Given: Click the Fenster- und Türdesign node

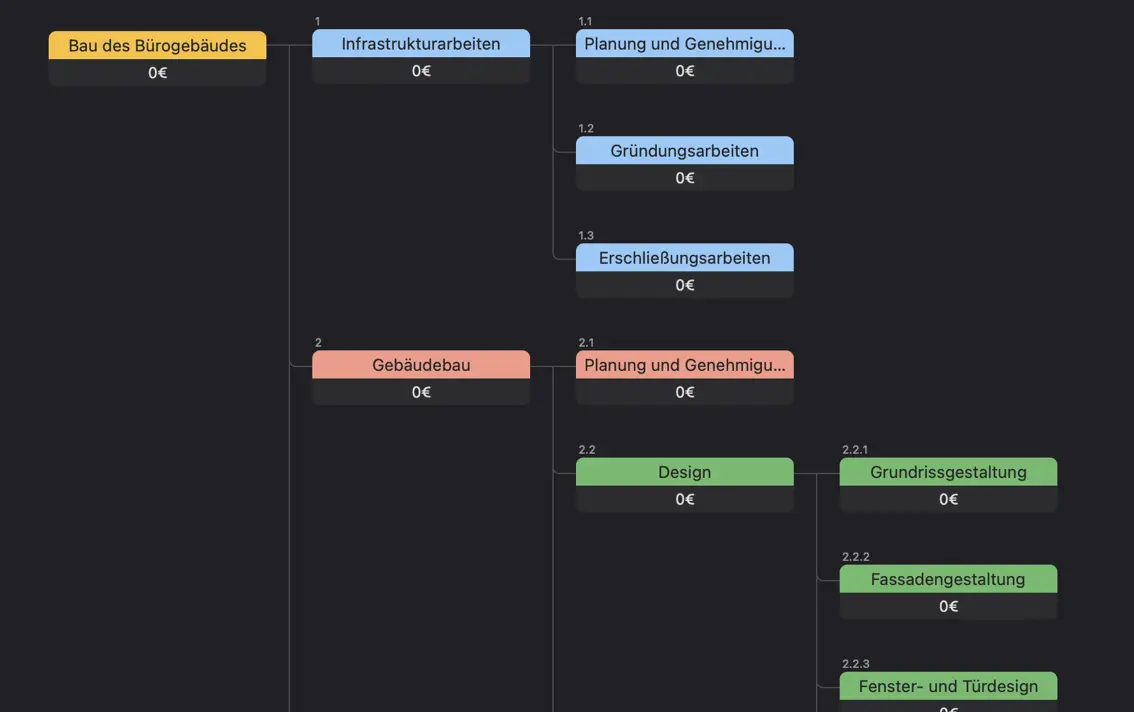Looking at the screenshot, I should point(948,686).
